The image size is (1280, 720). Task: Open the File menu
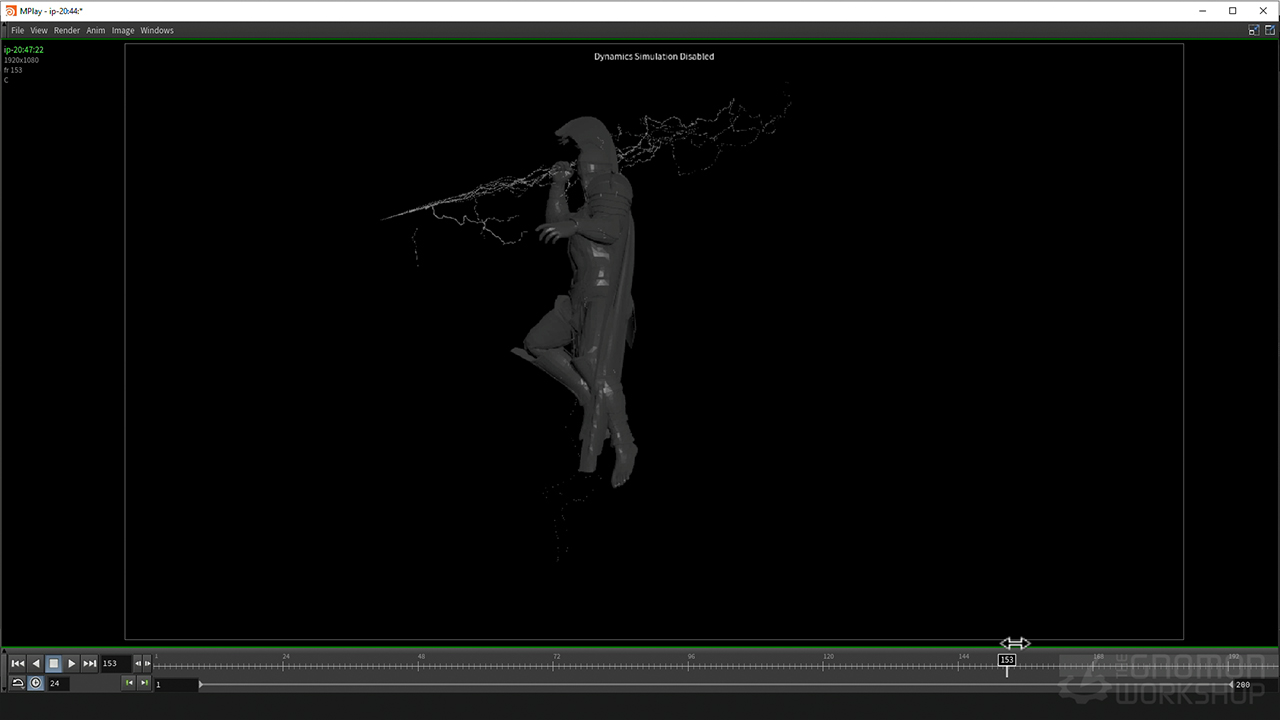click(x=17, y=30)
